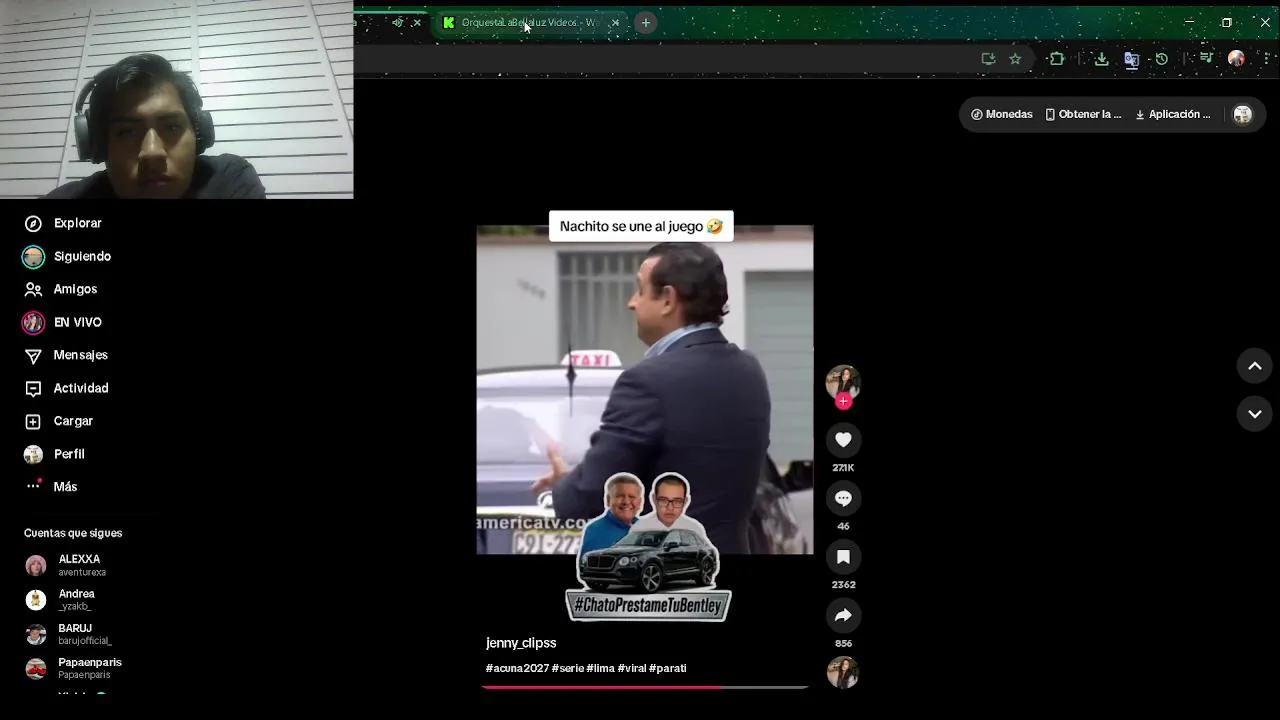
Task: Mute audio on the current tab
Action: point(398,22)
